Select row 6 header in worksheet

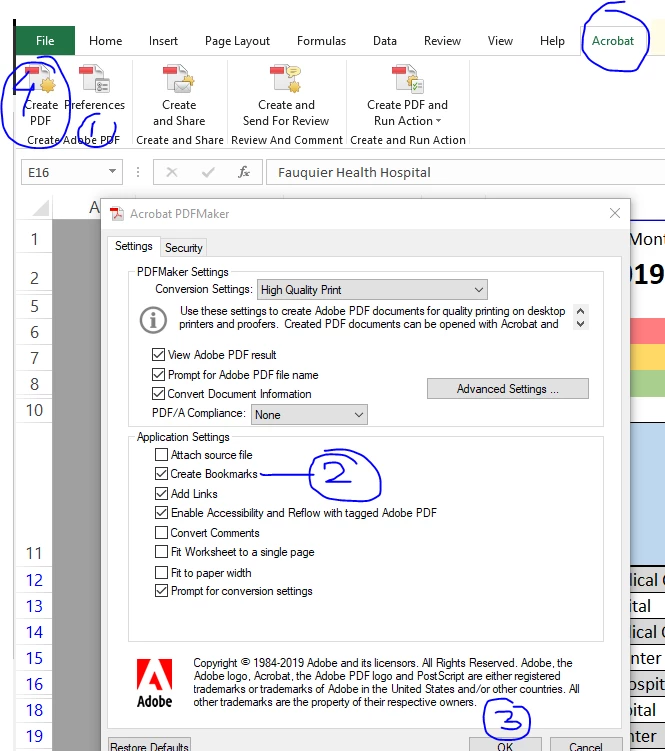pos(34,332)
